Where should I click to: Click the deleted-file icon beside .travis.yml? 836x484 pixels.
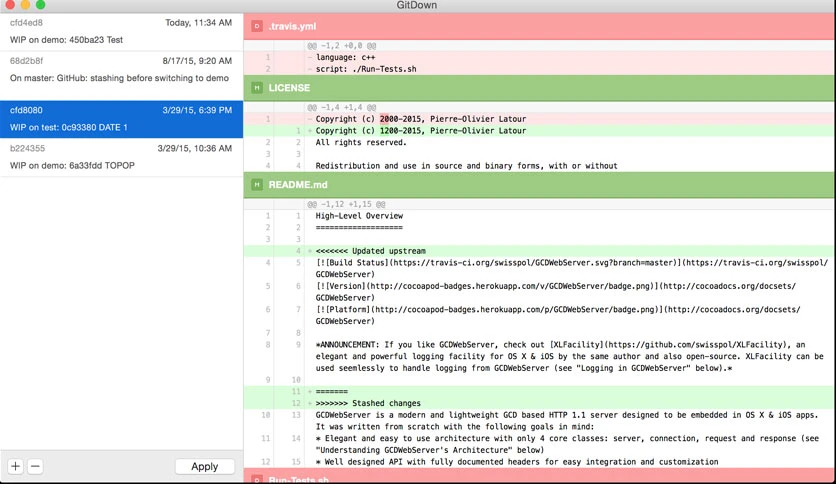tap(257, 26)
